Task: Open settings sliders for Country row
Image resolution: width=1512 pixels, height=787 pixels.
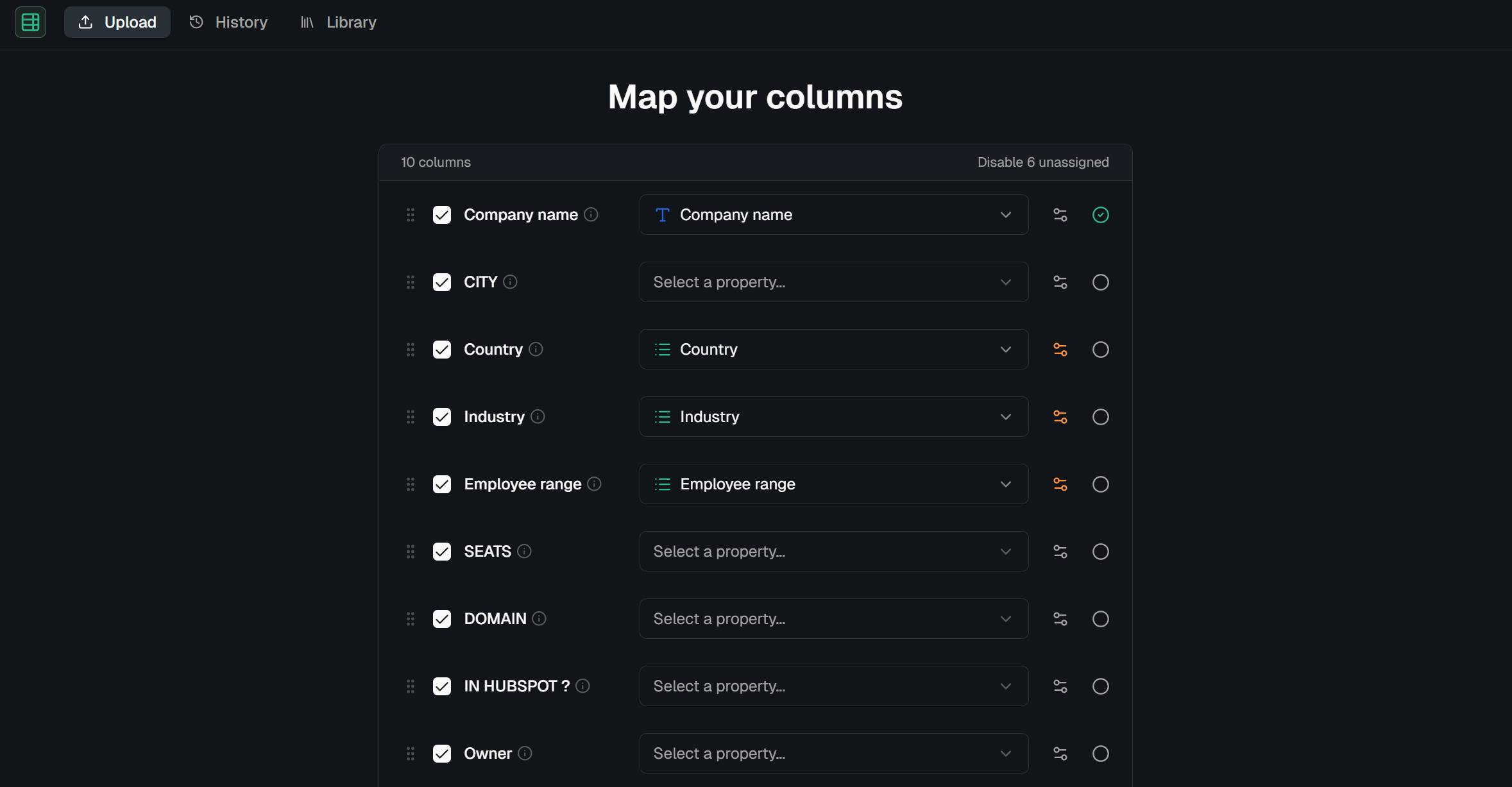Action: pos(1060,350)
